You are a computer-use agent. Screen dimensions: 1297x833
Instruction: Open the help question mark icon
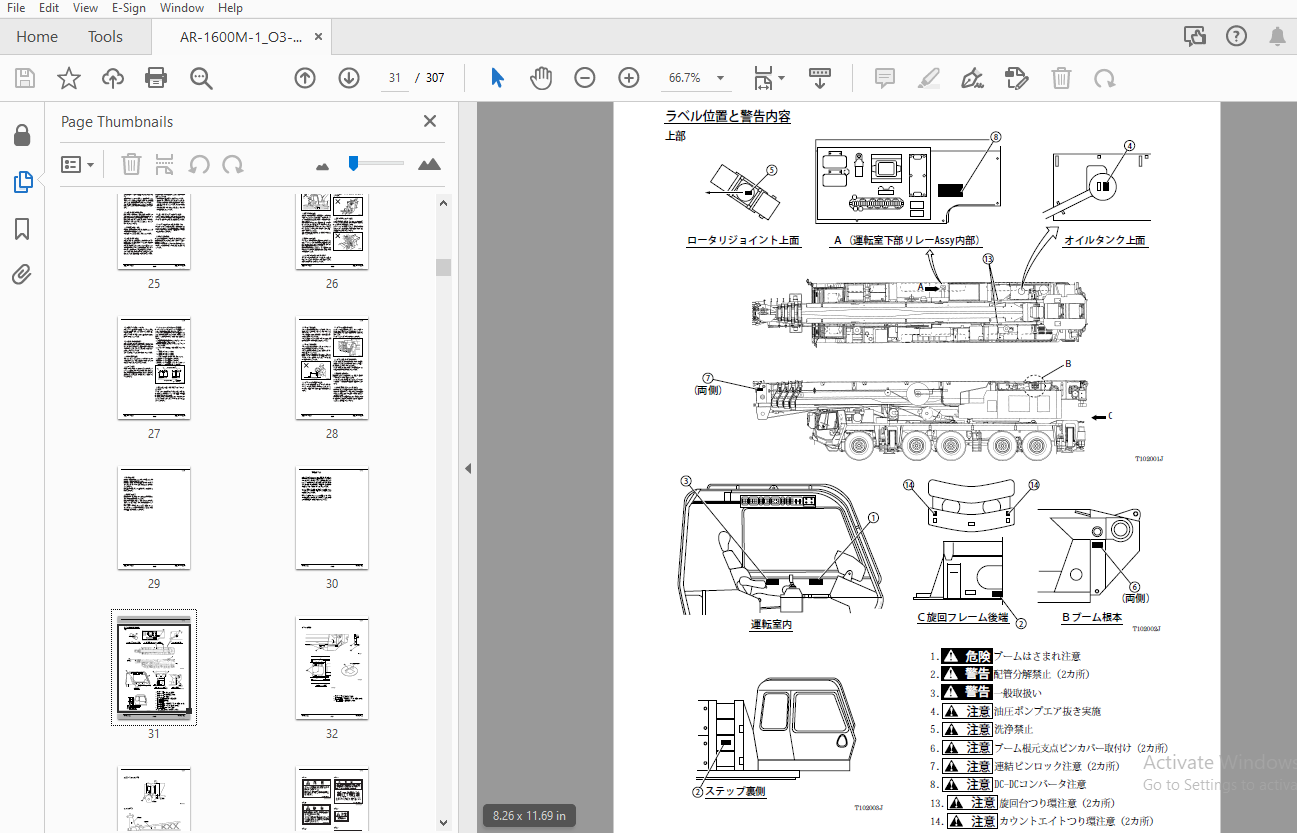1237,37
